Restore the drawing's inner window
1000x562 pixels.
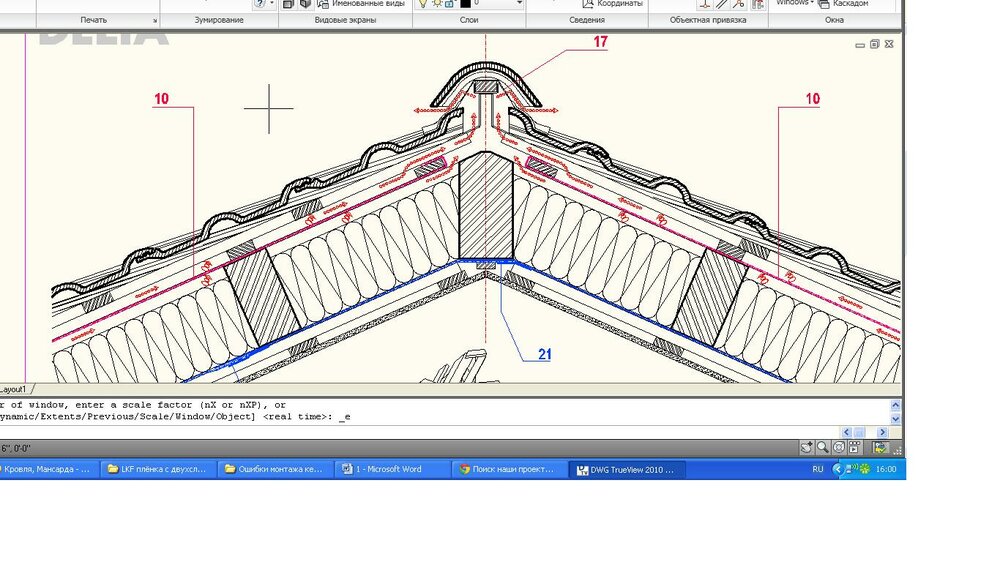click(x=874, y=44)
